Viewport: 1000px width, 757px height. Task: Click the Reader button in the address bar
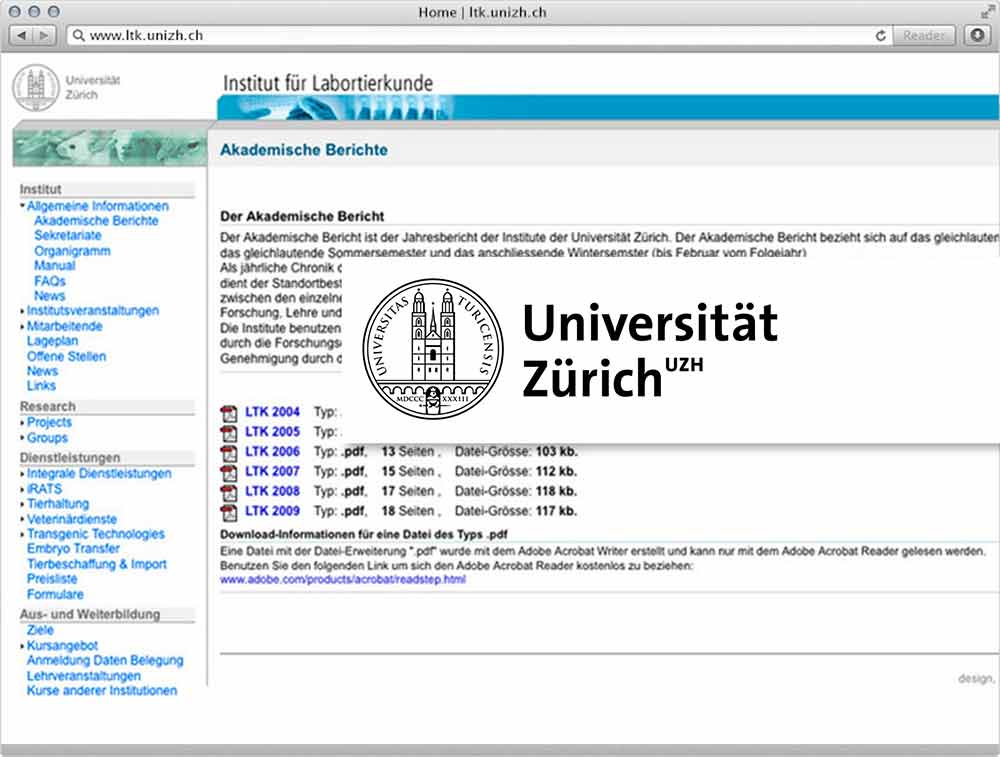[x=923, y=36]
